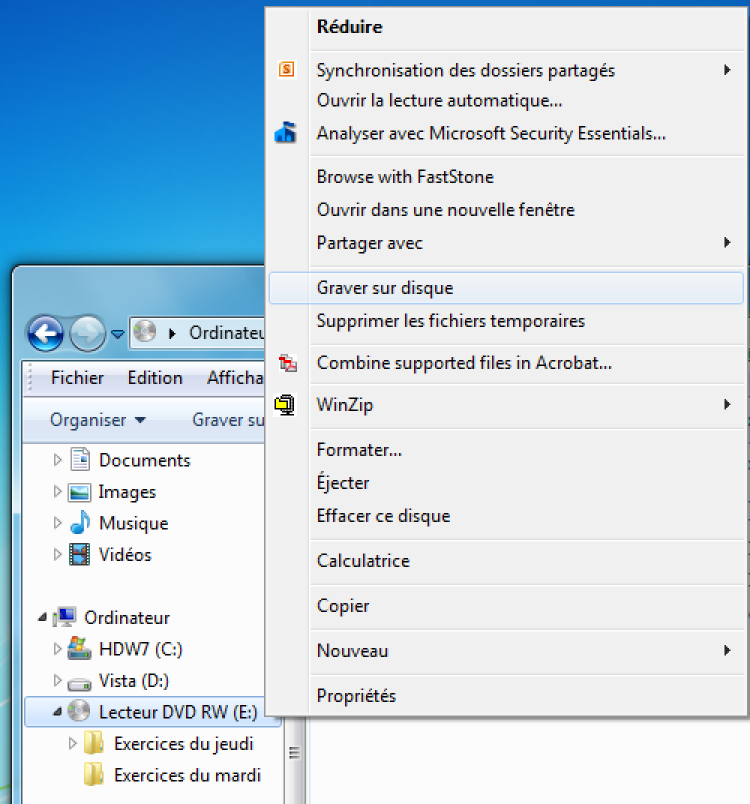
Task: Open the Fichier menu
Action: pyautogui.click(x=77, y=378)
